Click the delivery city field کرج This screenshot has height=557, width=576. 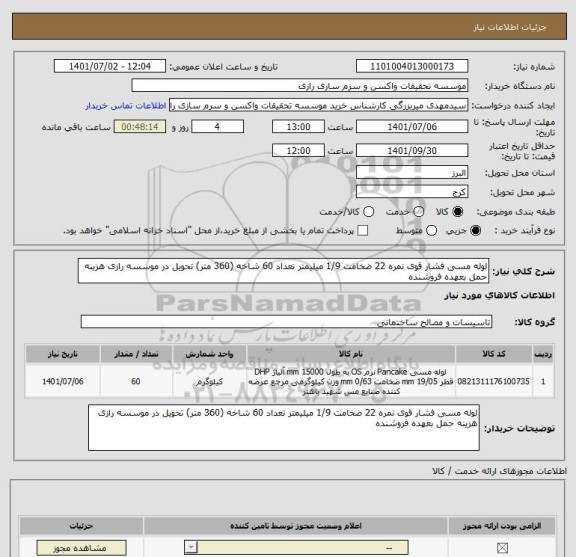tap(412, 192)
